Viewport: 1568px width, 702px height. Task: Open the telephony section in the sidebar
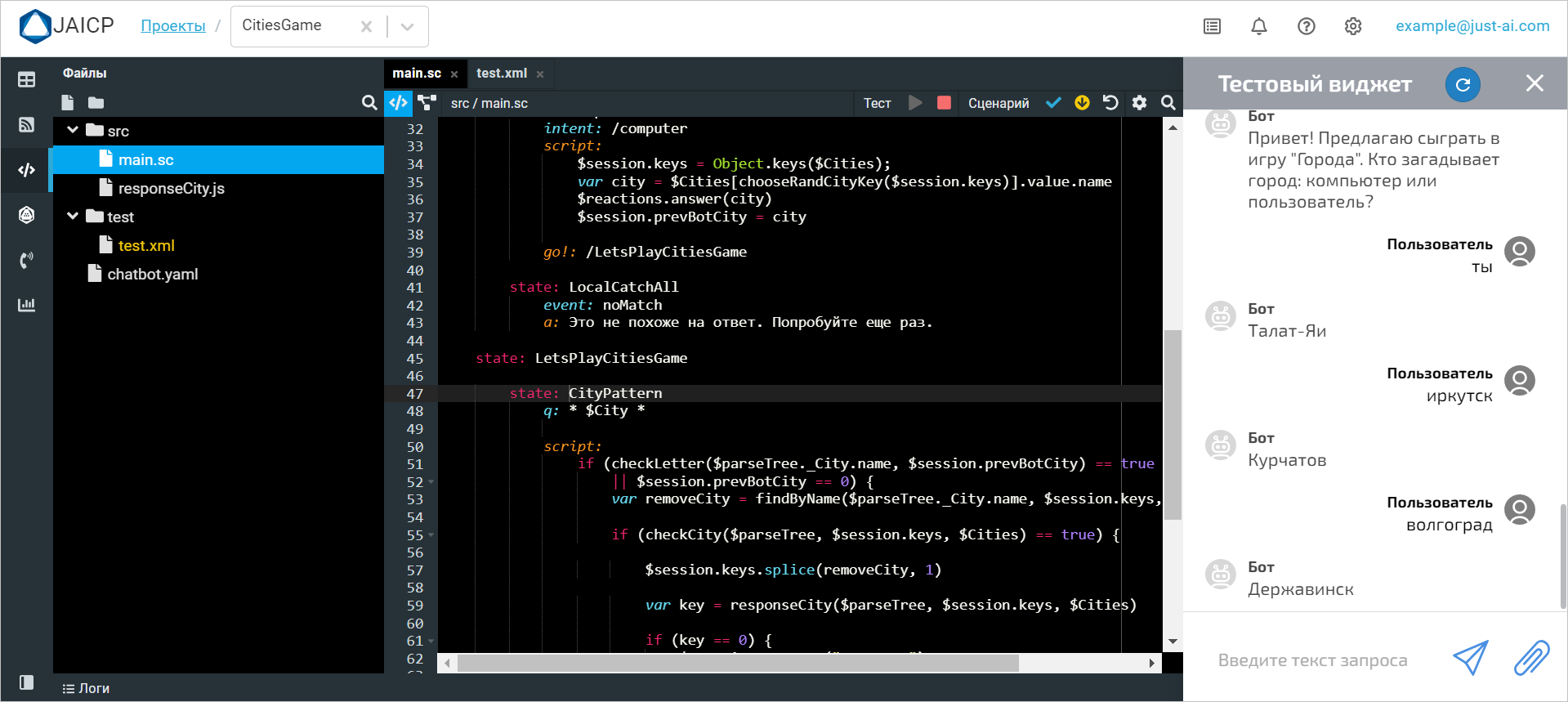click(26, 261)
